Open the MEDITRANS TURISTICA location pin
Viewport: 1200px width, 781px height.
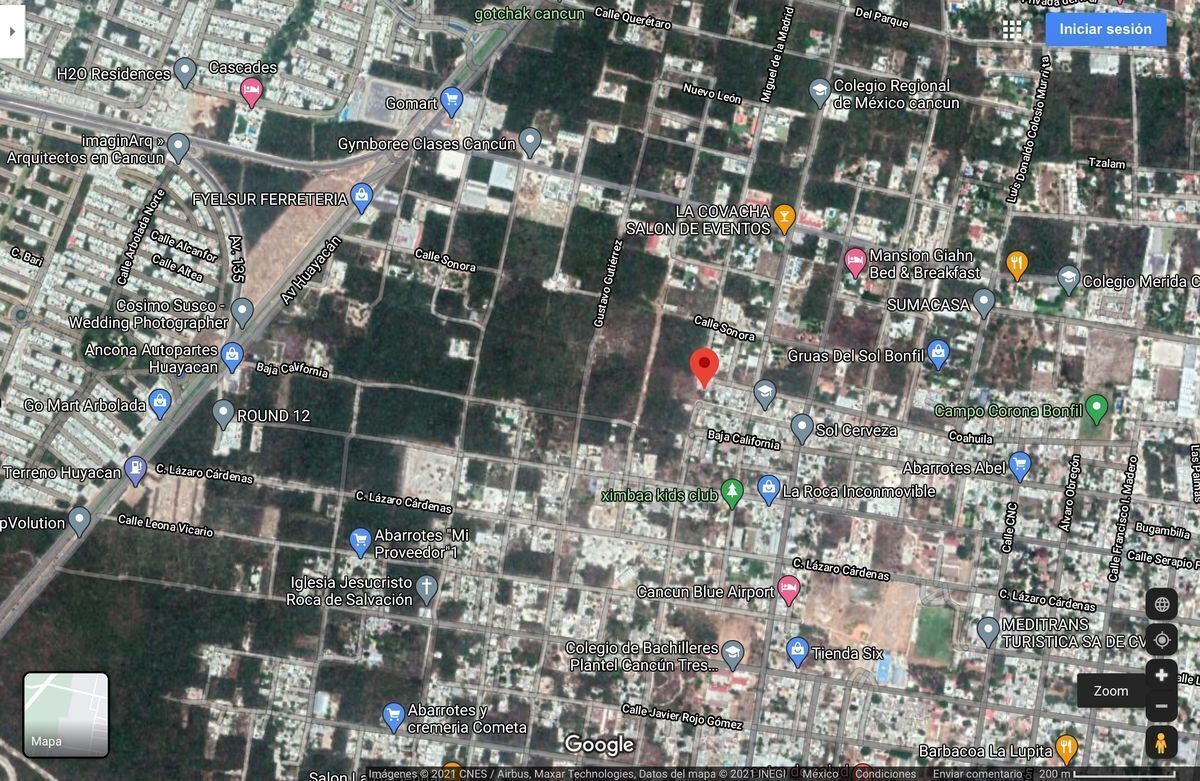click(x=988, y=631)
